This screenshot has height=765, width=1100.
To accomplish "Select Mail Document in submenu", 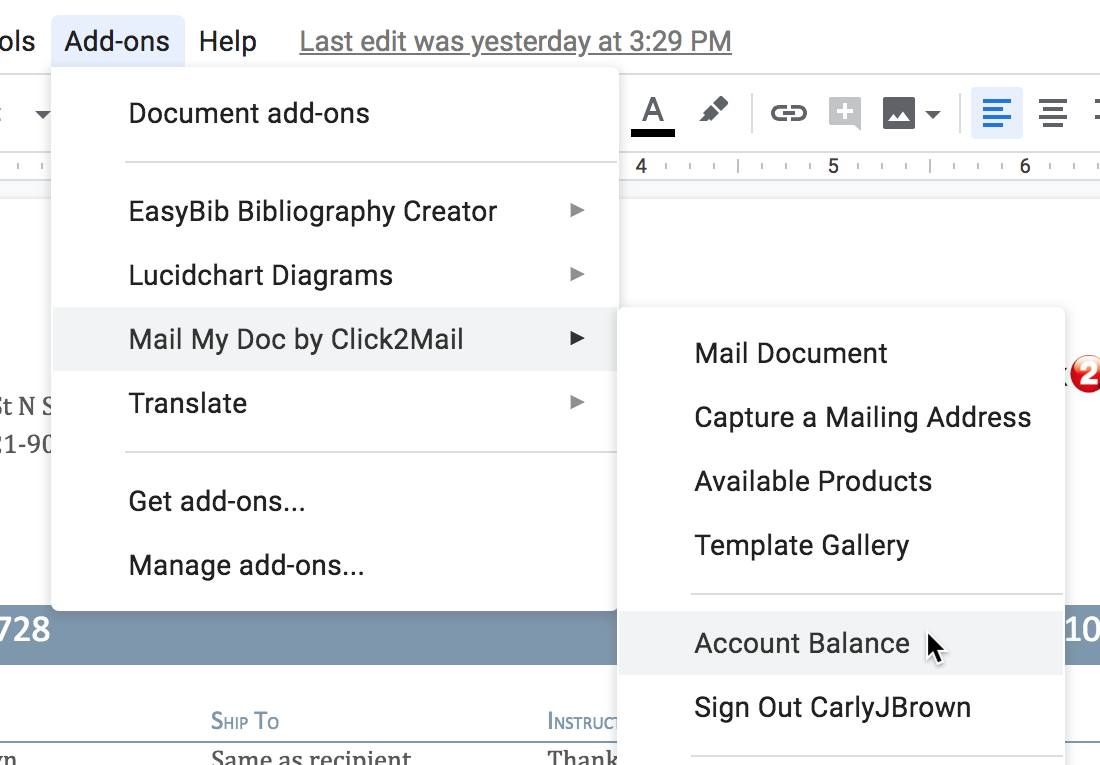I will tap(840, 354).
